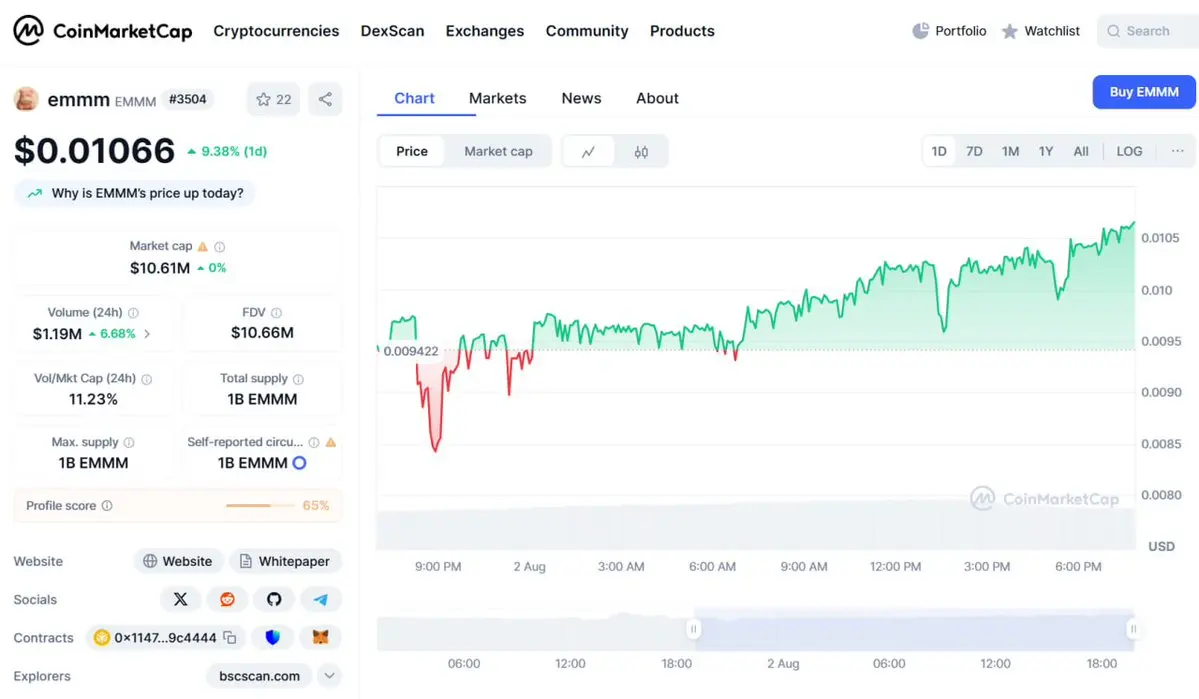Open Why is EMMM's price up today
Image resolution: width=1199 pixels, height=699 pixels.
[135, 193]
